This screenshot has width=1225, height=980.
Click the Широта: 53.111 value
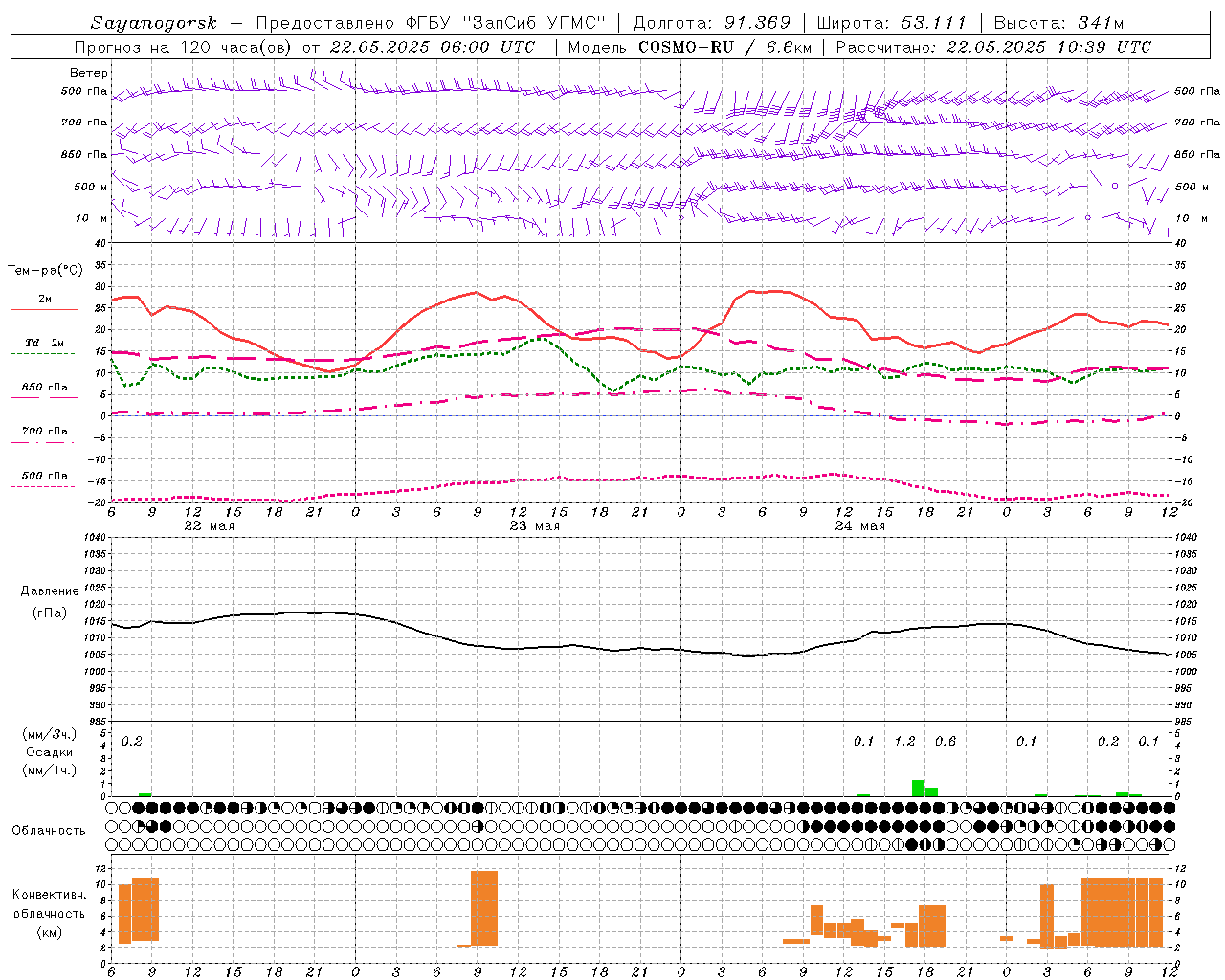point(892,23)
